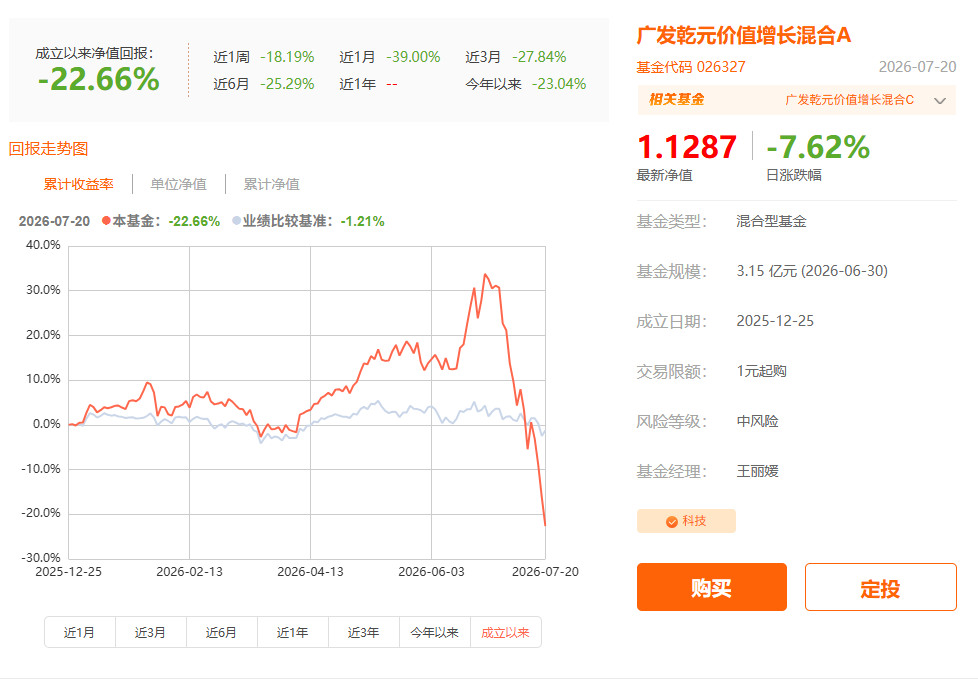Image resolution: width=978 pixels, height=679 pixels.
Task: Click the -22.66% since-inception return value
Action: (x=99, y=79)
